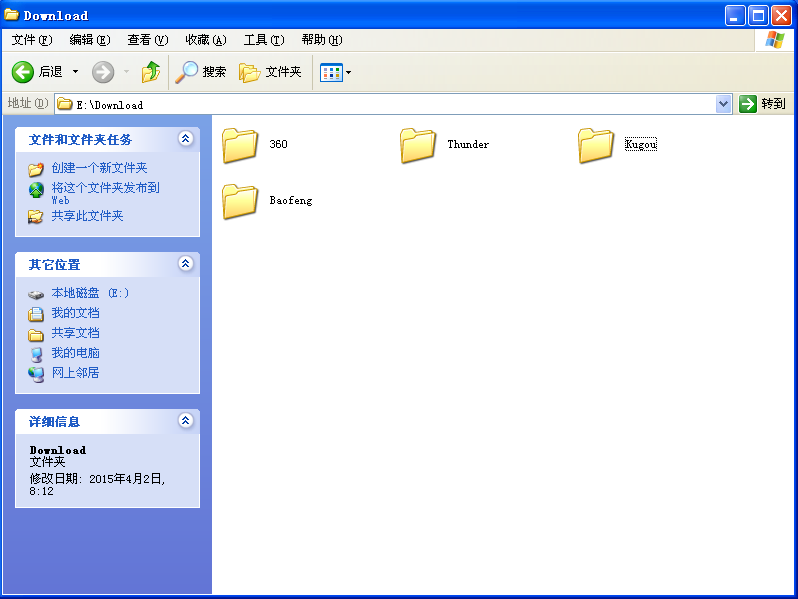This screenshot has width=798, height=599.
Task: Expand the address bar dropdown list
Action: (x=724, y=104)
